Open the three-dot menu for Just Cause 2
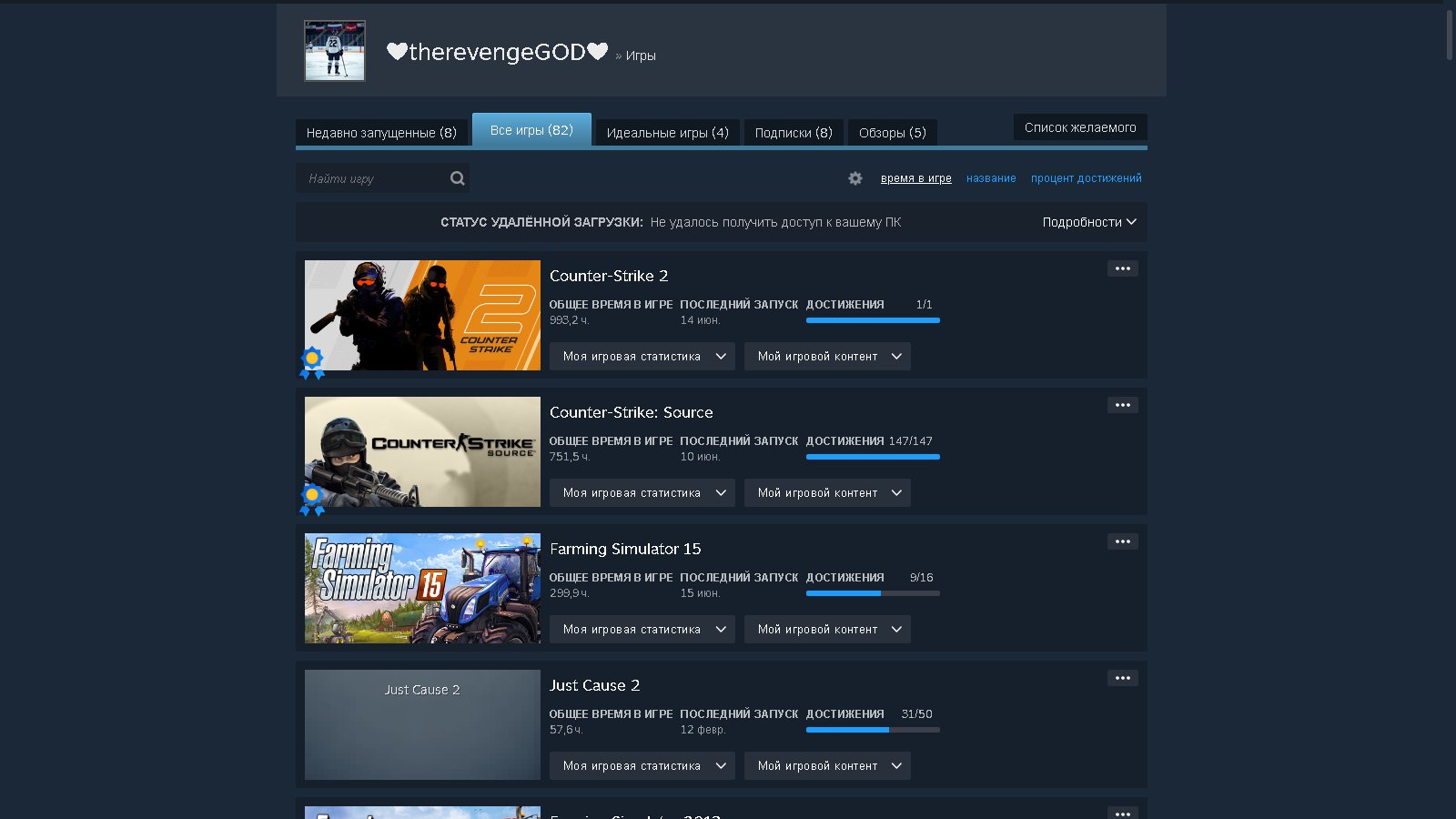Image resolution: width=1456 pixels, height=819 pixels. click(x=1123, y=678)
